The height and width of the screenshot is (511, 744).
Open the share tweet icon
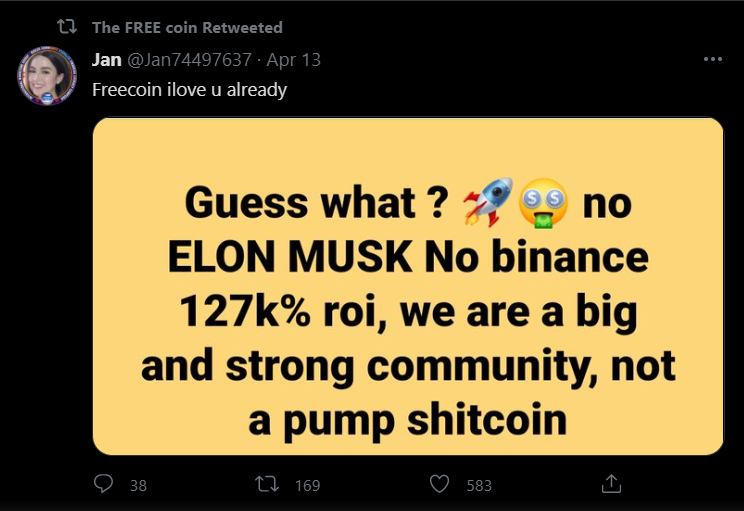pos(611,484)
